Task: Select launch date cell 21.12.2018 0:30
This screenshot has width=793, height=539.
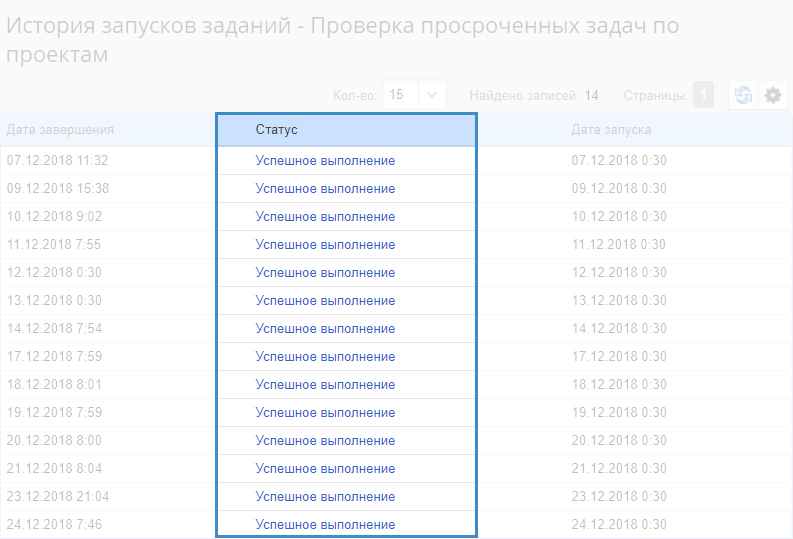Action: (x=619, y=469)
